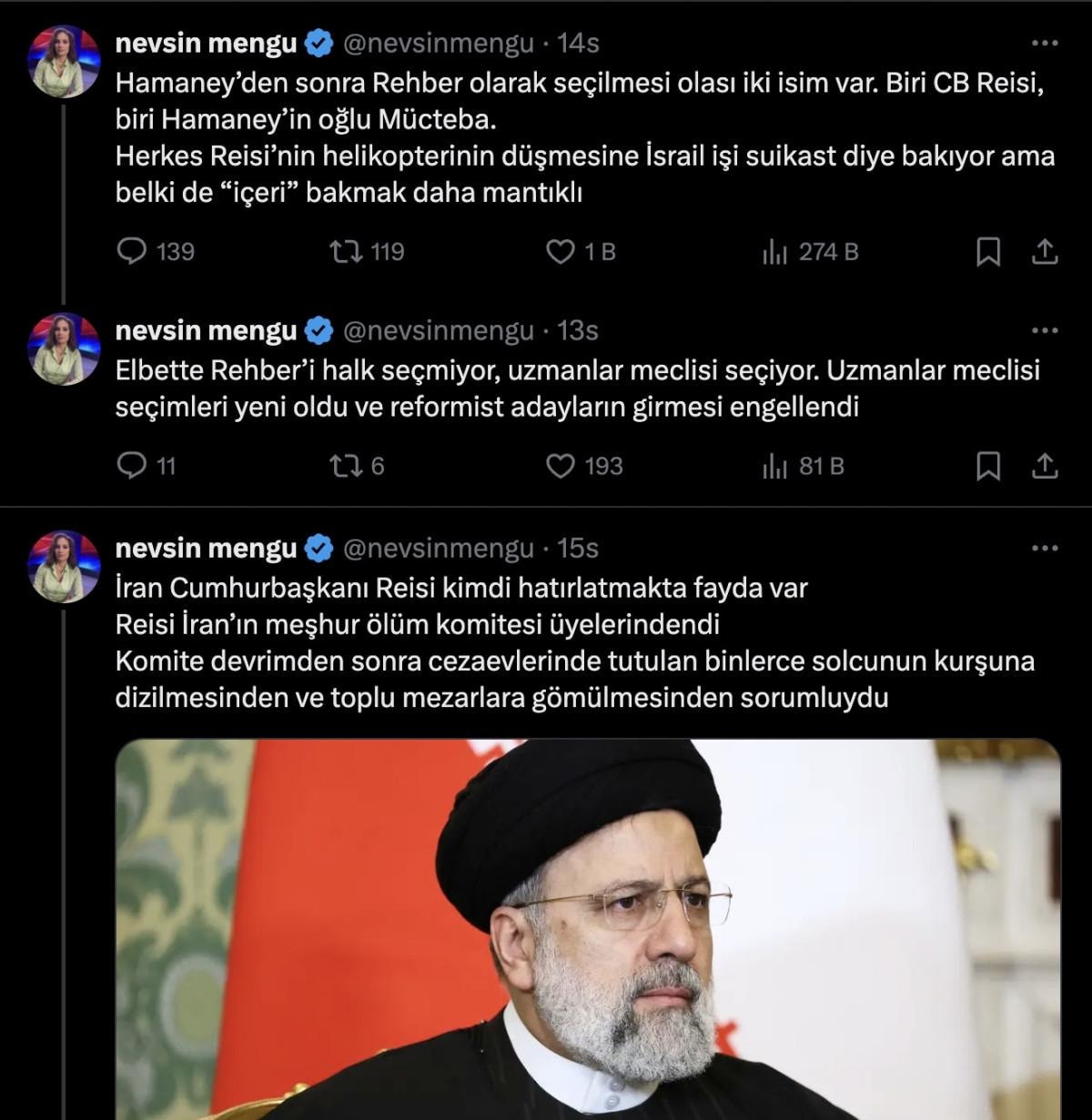The image size is (1092, 1120).
Task: Bookmark the first tweet about Hamaney
Action: [988, 252]
